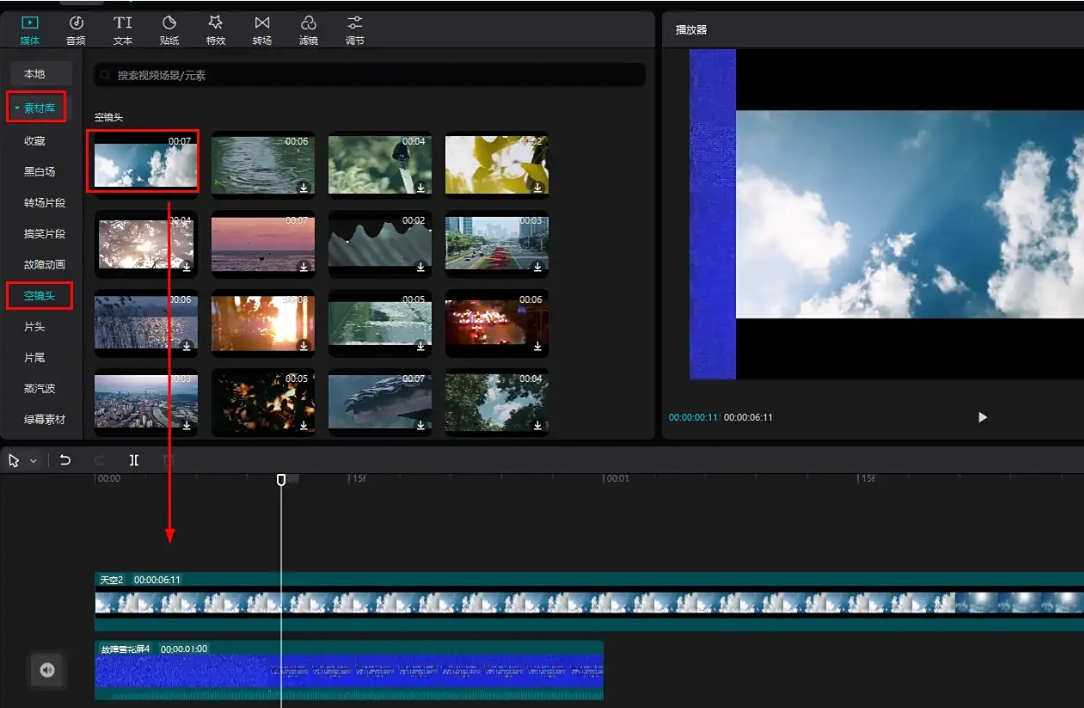Image resolution: width=1084 pixels, height=708 pixels.
Task: Open the 音频 (Audio) panel icon
Action: [75, 23]
